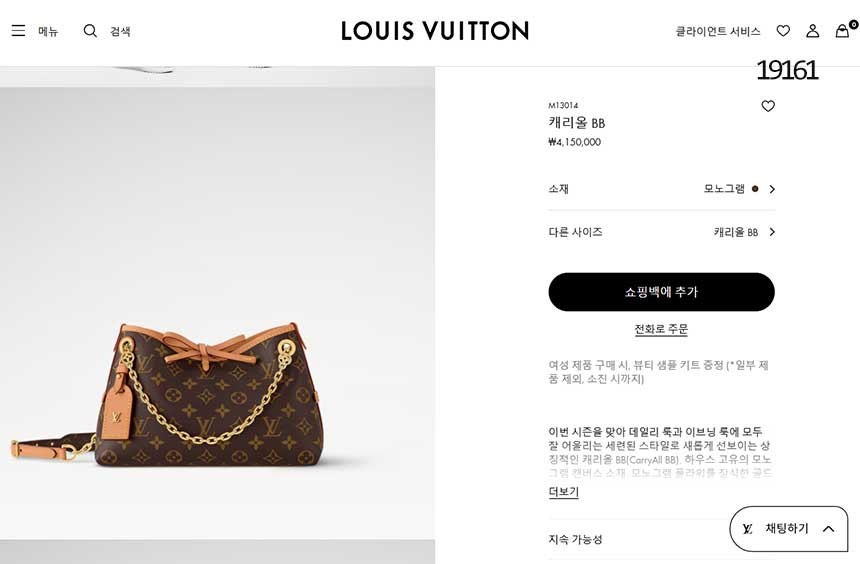This screenshot has width=860, height=564.
Task: Click the 검색 search label
Action: point(120,31)
